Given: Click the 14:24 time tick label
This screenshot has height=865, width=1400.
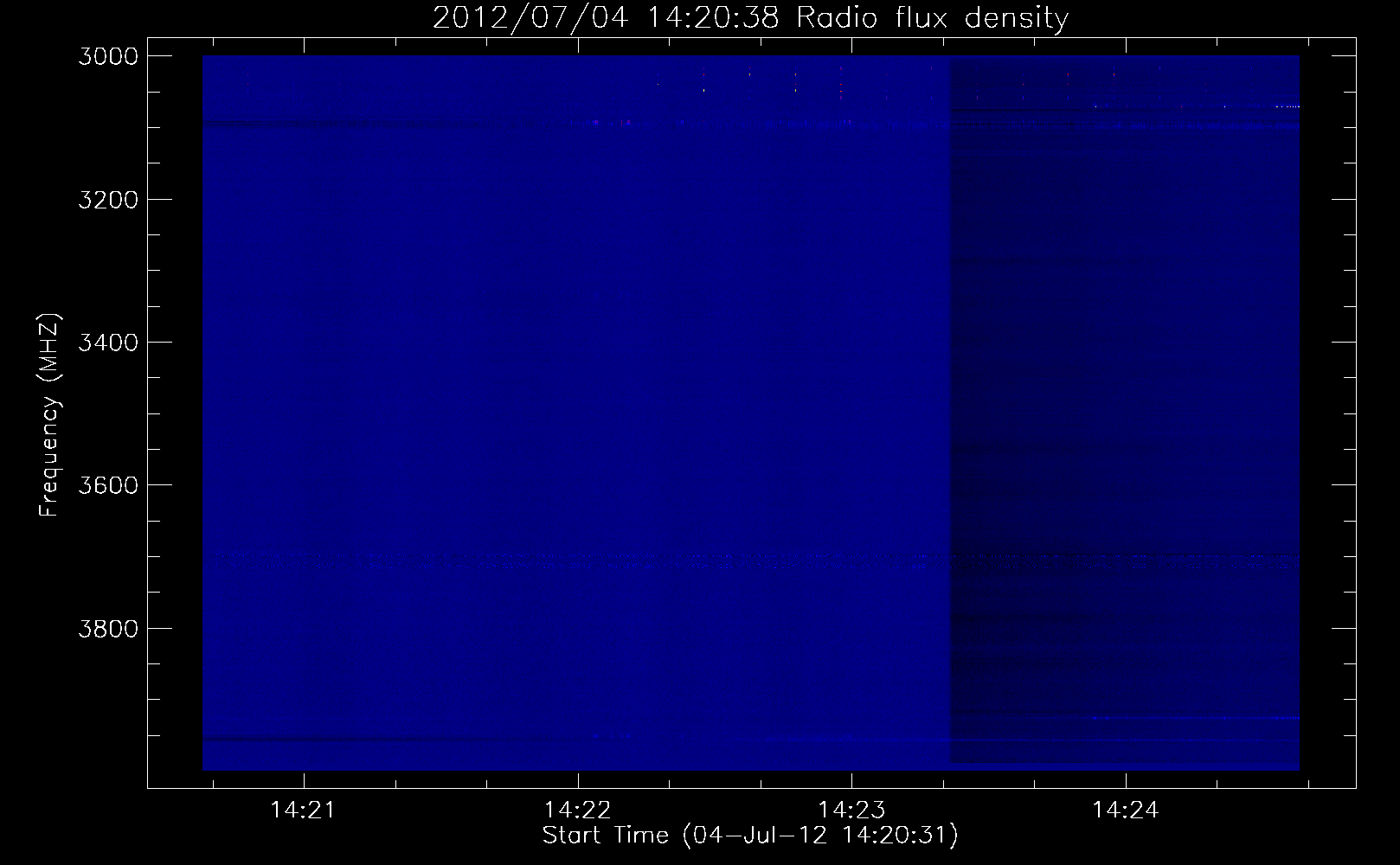Looking at the screenshot, I should pos(1126,811).
